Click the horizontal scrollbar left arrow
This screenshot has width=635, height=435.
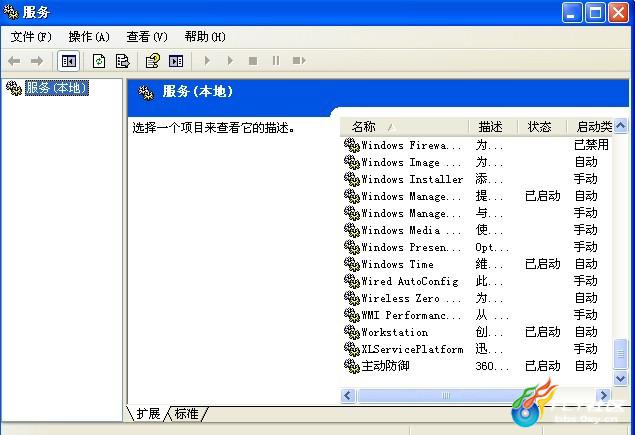(348, 395)
